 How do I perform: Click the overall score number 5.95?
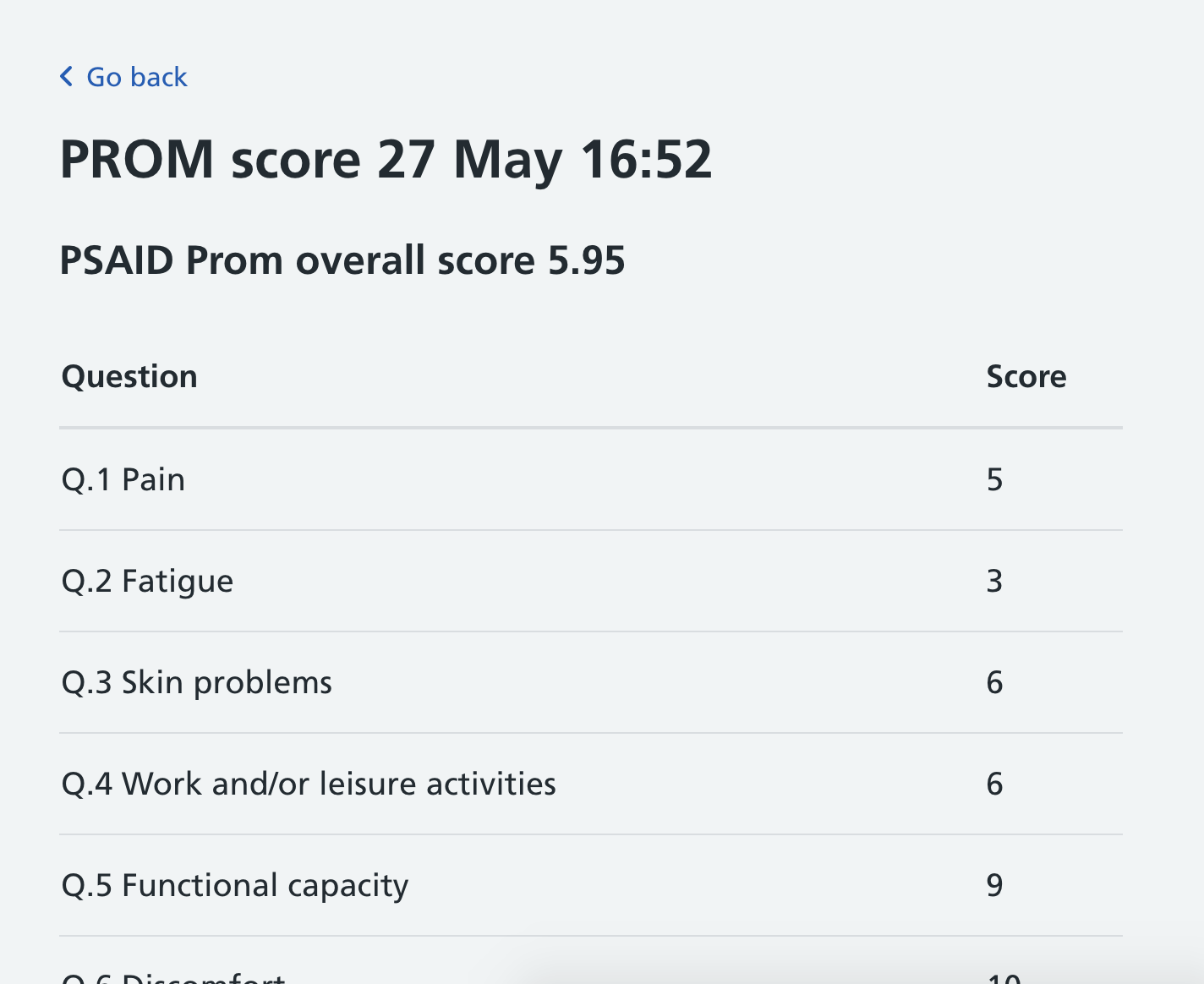(587, 260)
